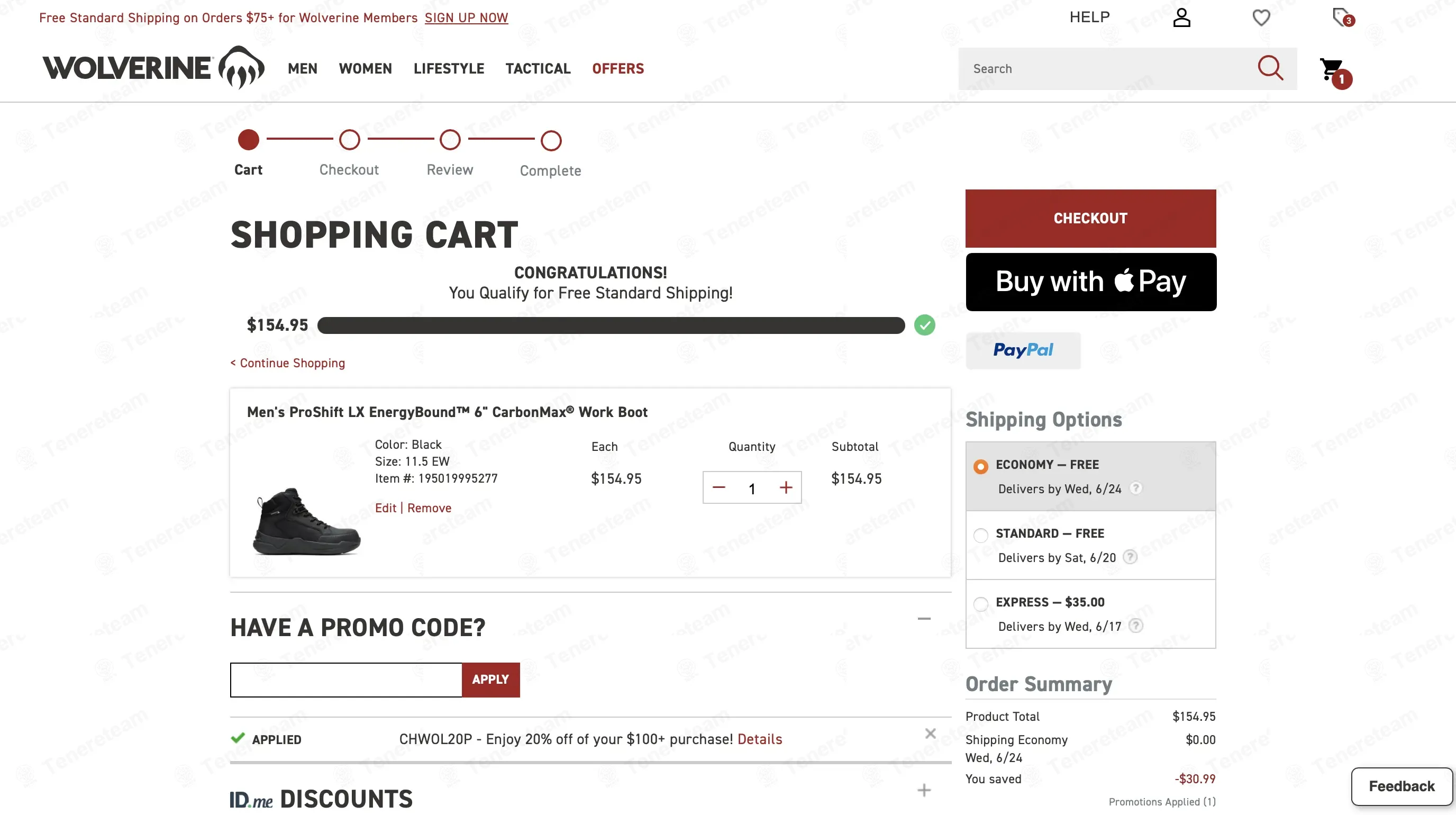Click the Cart step circle
The image size is (1456, 815).
tap(248, 140)
